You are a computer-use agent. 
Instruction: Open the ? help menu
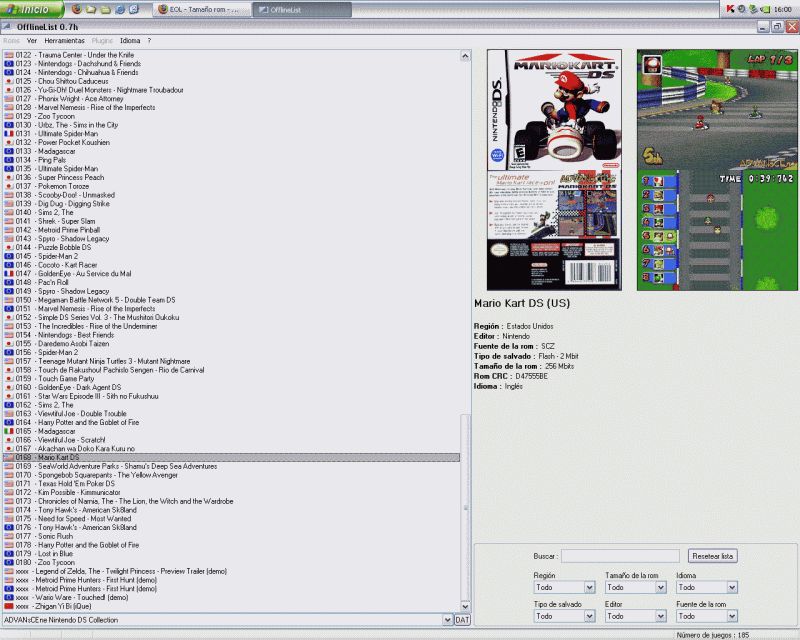[149, 41]
